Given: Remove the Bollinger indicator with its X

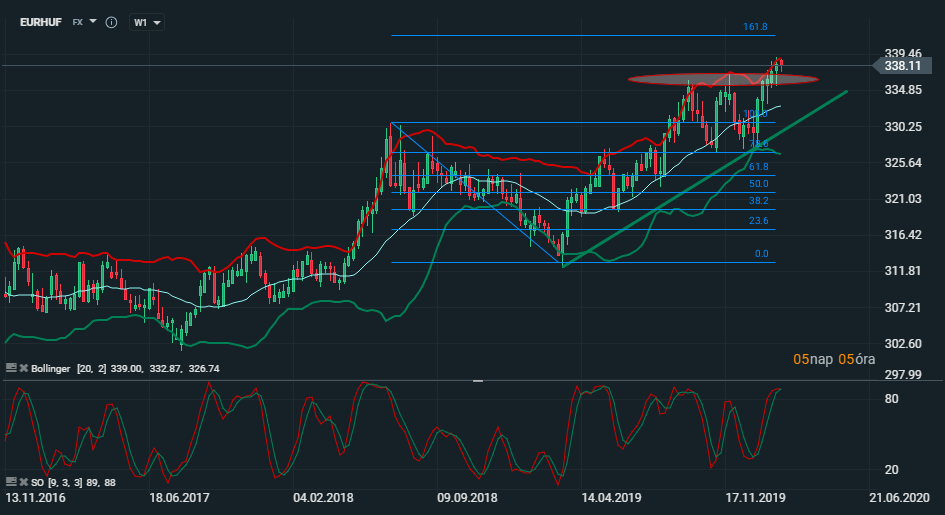Looking at the screenshot, I should 22,369.
